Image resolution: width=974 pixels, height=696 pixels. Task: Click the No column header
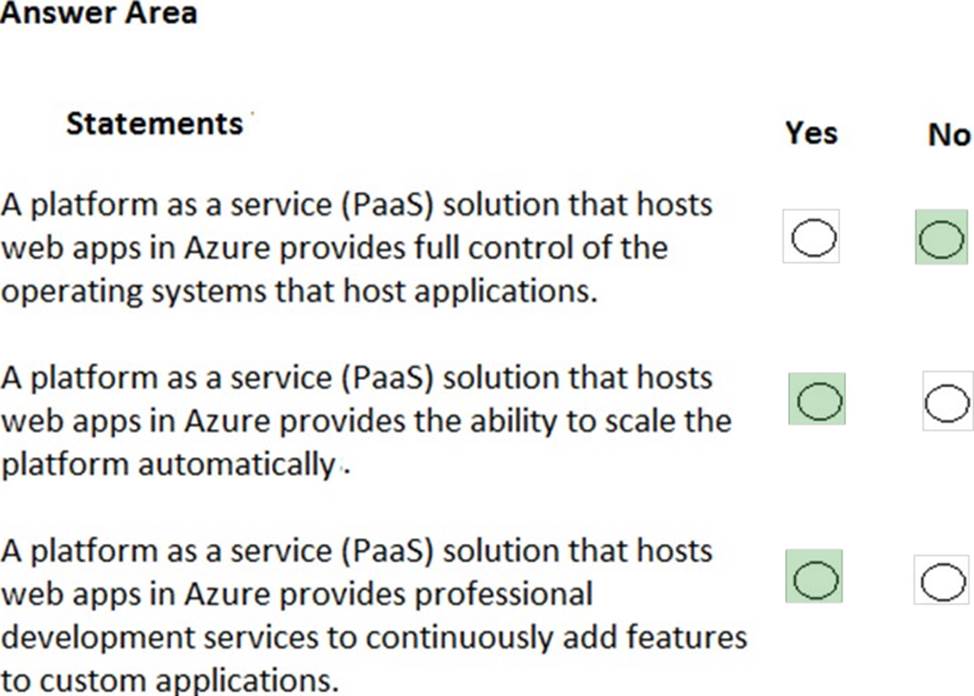point(949,135)
